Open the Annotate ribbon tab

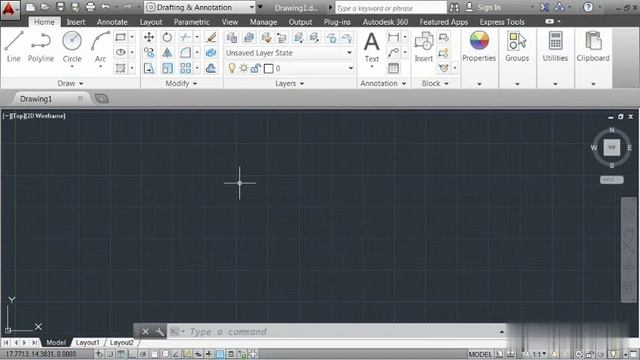pos(112,22)
